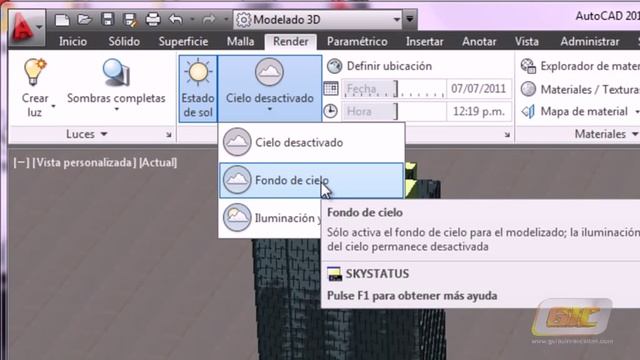Expand the Materiales panel title

click(x=606, y=134)
